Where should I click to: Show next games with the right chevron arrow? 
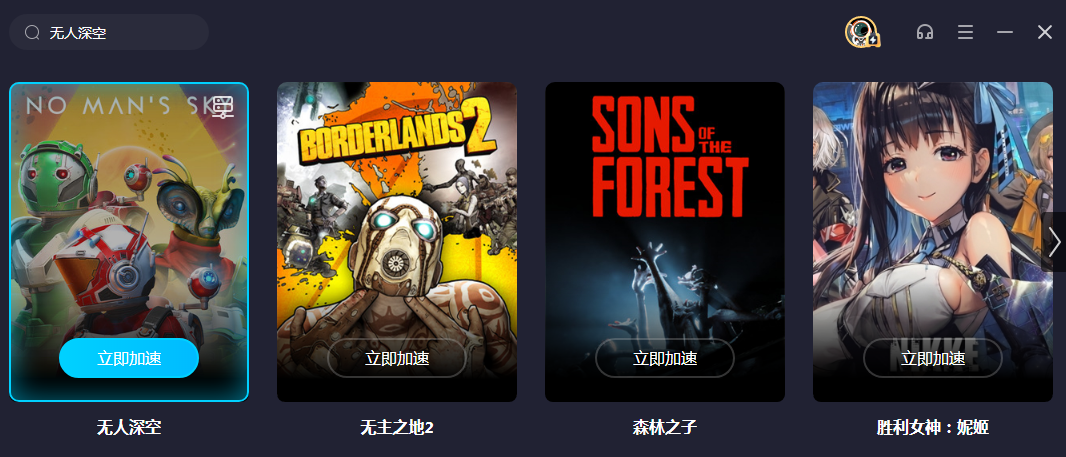[1054, 242]
